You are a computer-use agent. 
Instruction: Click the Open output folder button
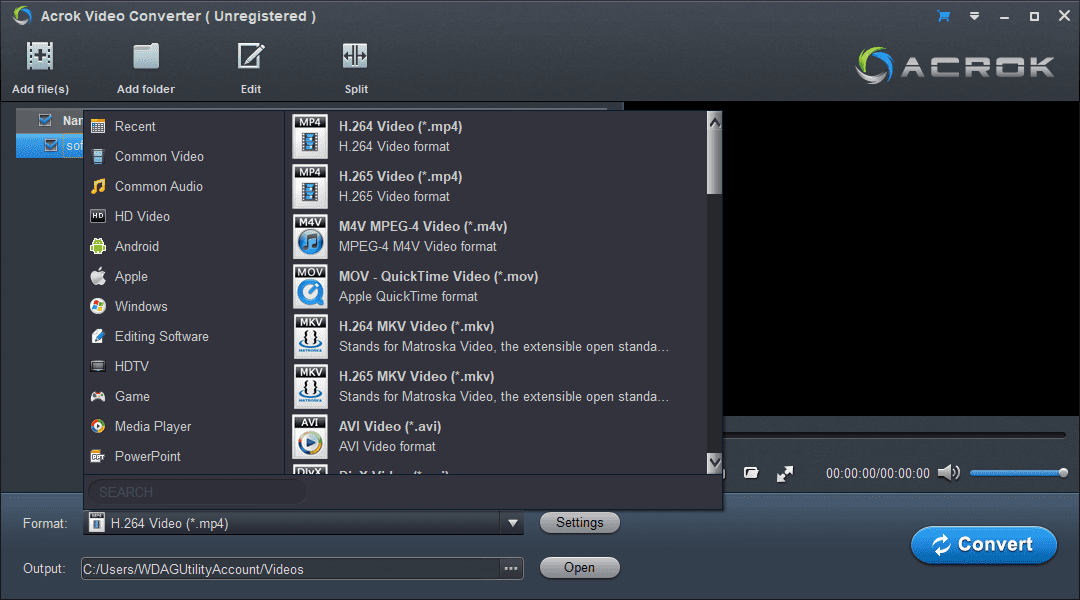[x=579, y=568]
